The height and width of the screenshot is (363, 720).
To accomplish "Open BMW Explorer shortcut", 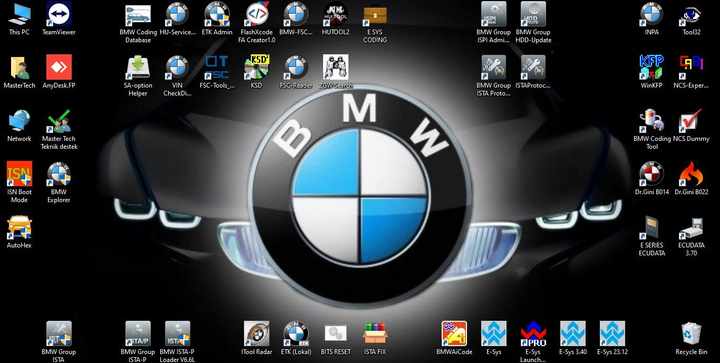I will 59,182.
